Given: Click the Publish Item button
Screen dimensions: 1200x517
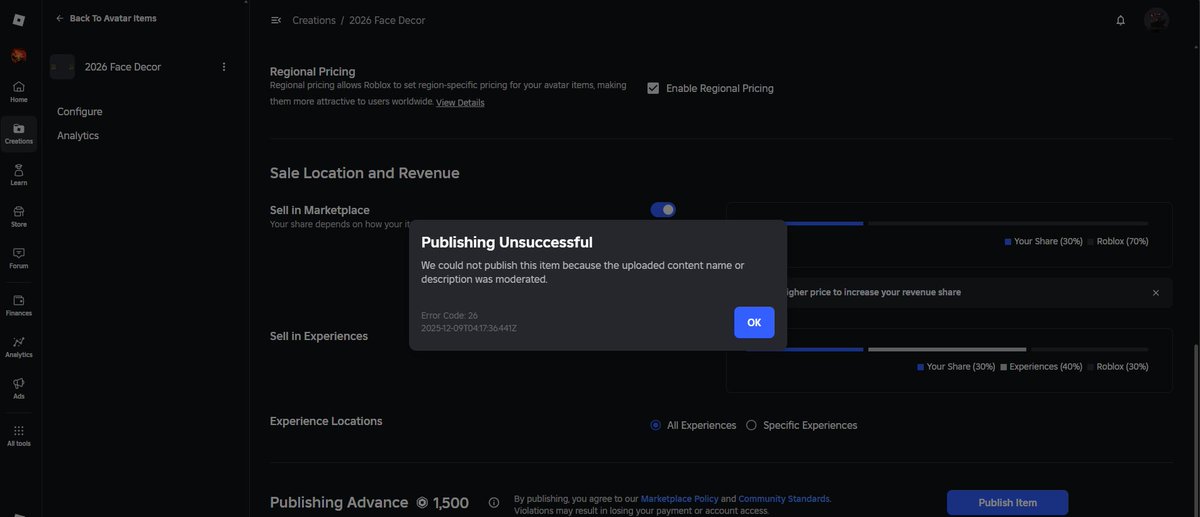Looking at the screenshot, I should point(1007,503).
